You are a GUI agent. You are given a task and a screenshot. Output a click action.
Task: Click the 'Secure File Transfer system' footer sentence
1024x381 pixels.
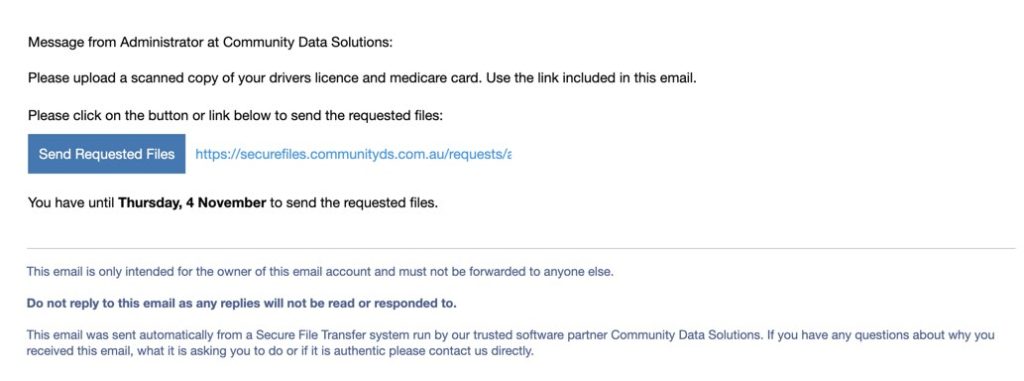(511, 343)
